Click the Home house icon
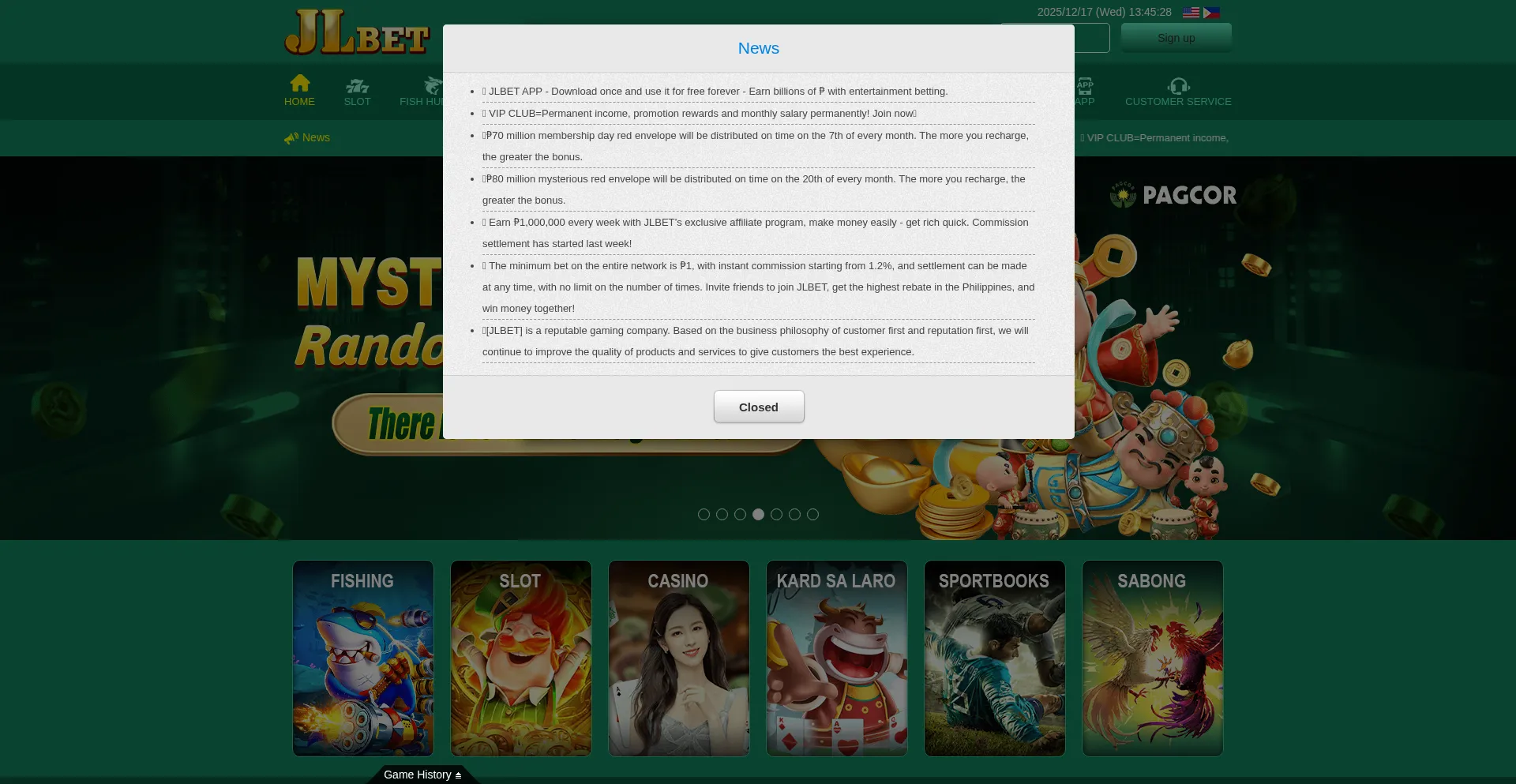Image resolution: width=1516 pixels, height=784 pixels. [299, 83]
